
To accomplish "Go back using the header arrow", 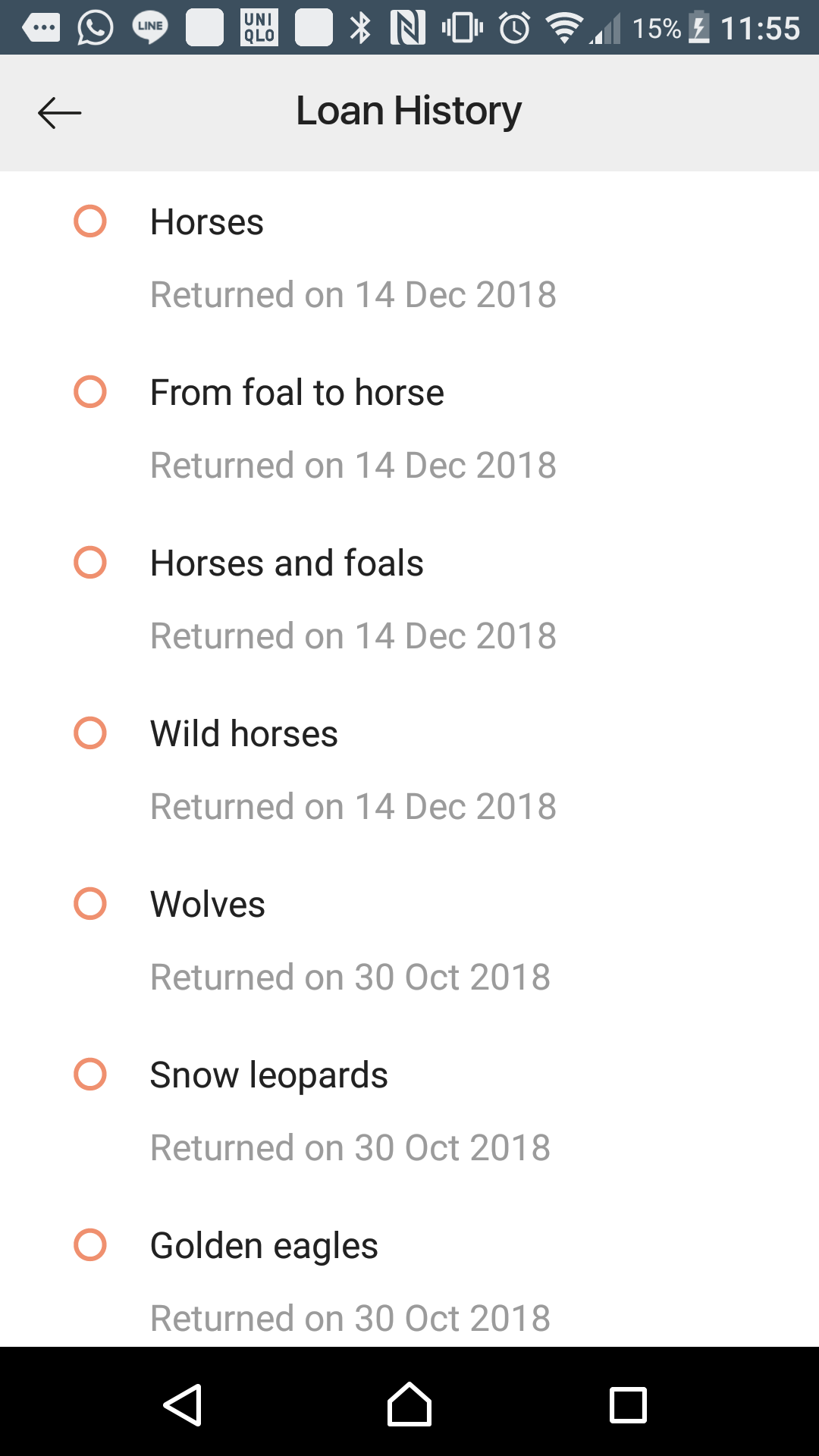I will pyautogui.click(x=59, y=113).
